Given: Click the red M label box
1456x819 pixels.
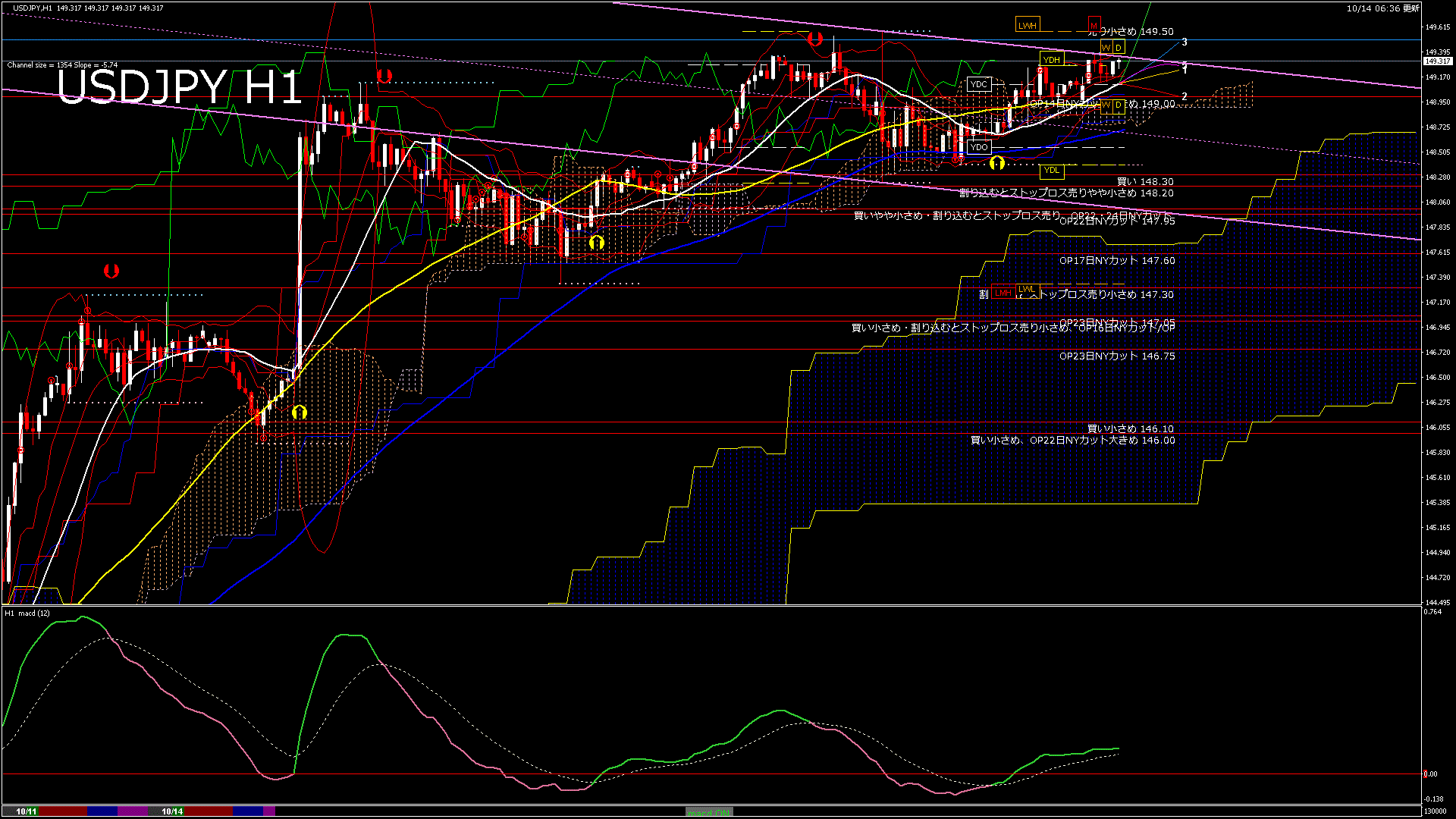Looking at the screenshot, I should tap(1094, 25).
